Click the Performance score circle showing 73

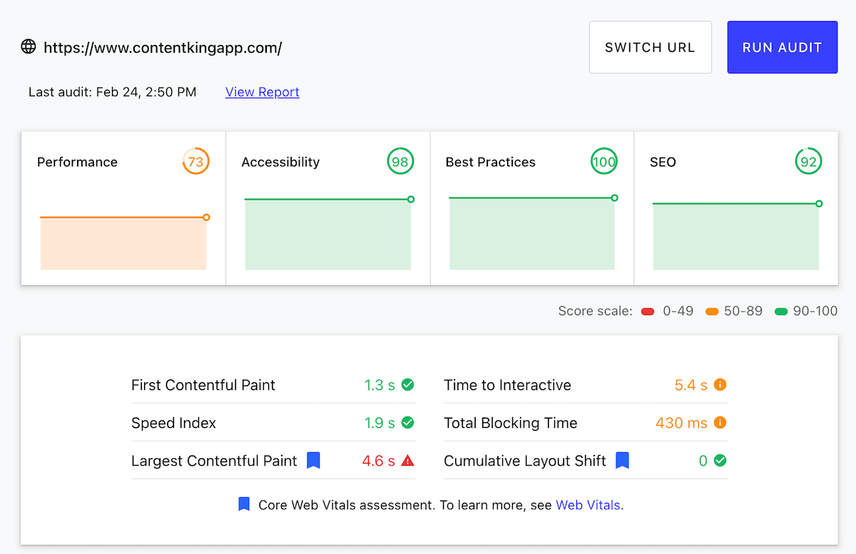(x=195, y=162)
